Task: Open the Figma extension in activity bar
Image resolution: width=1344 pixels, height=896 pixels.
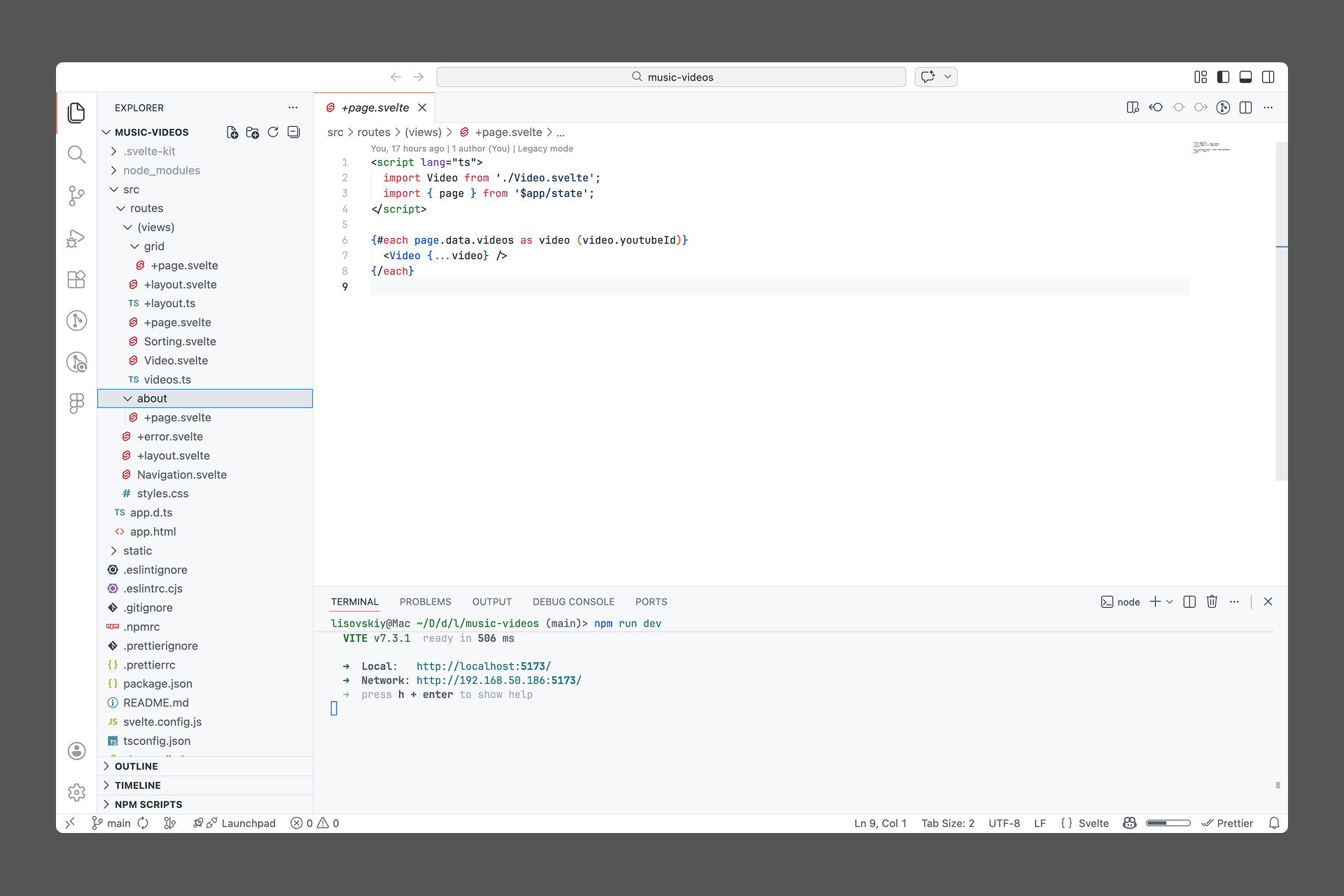Action: pyautogui.click(x=76, y=403)
